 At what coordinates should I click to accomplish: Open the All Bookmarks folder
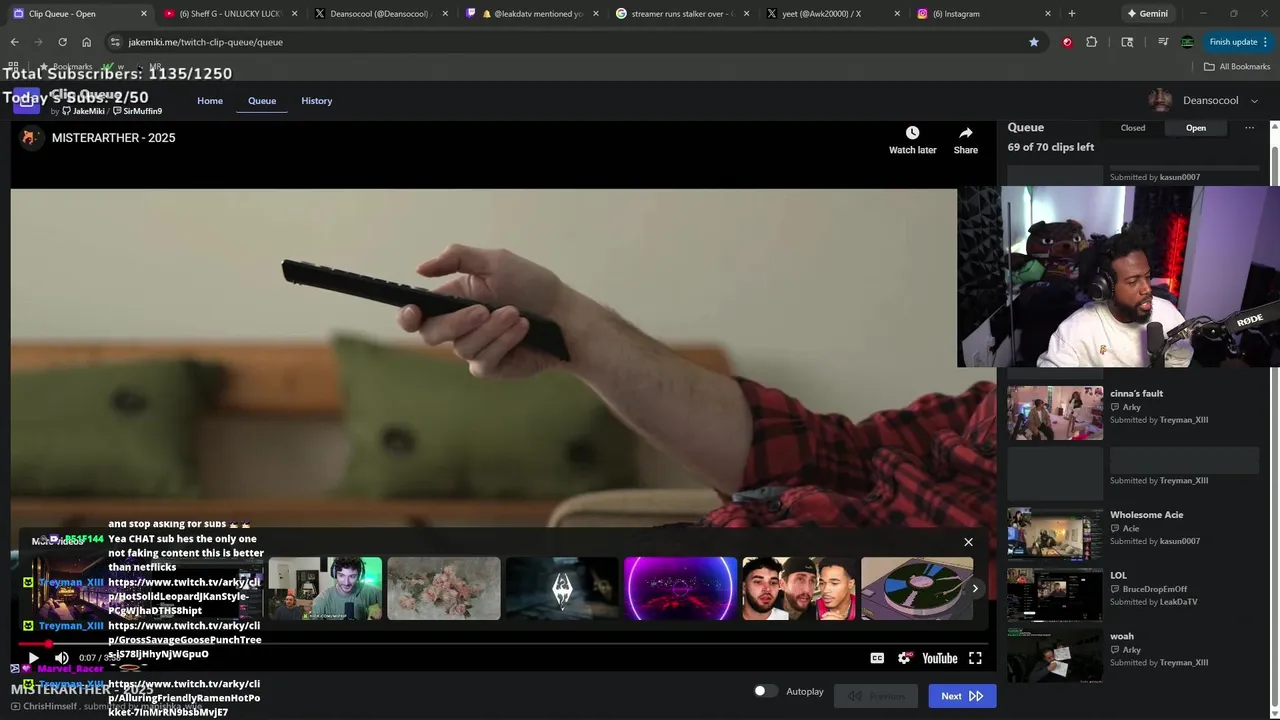point(1237,67)
